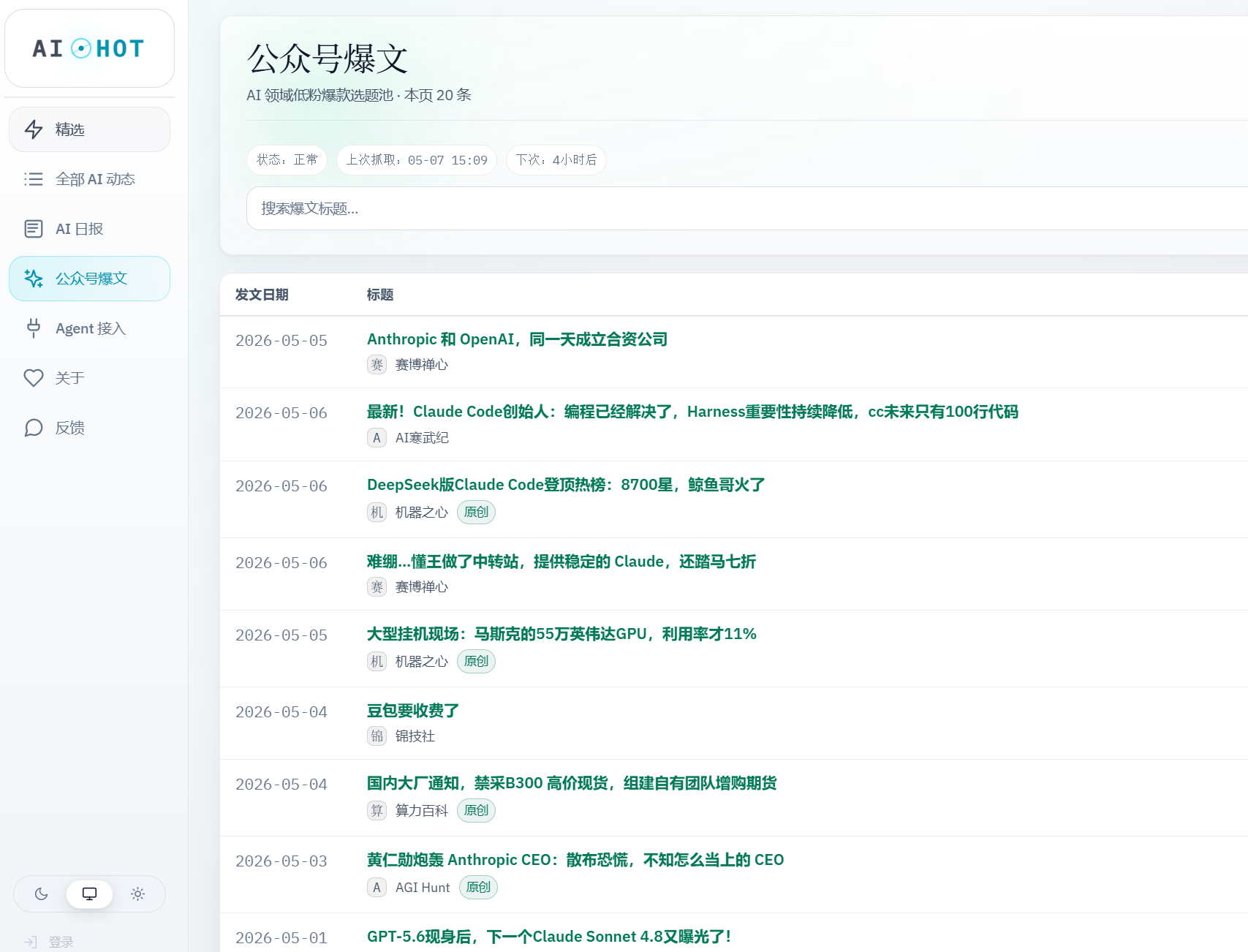Viewport: 1248px width, 952px height.
Task: Click 赛博禅心 under Anthropic 和 OpenAI article
Action: click(x=422, y=364)
